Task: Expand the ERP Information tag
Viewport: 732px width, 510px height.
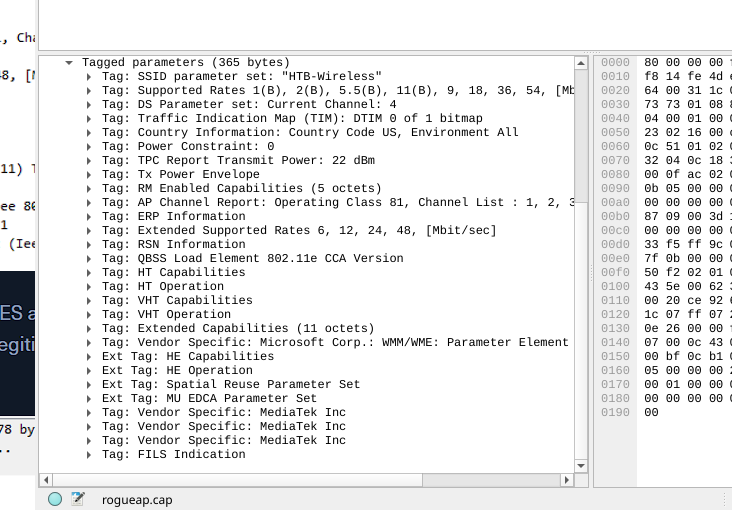Action: pos(89,217)
